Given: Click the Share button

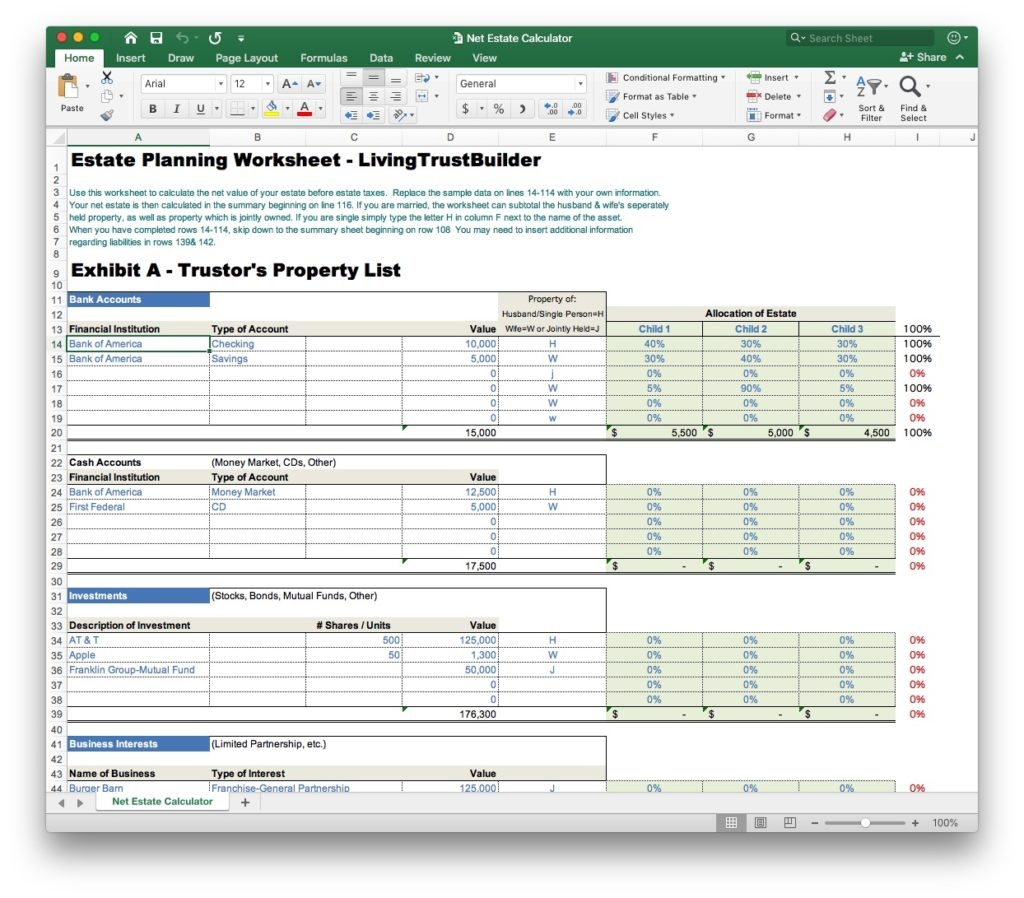Looking at the screenshot, I should point(923,57).
